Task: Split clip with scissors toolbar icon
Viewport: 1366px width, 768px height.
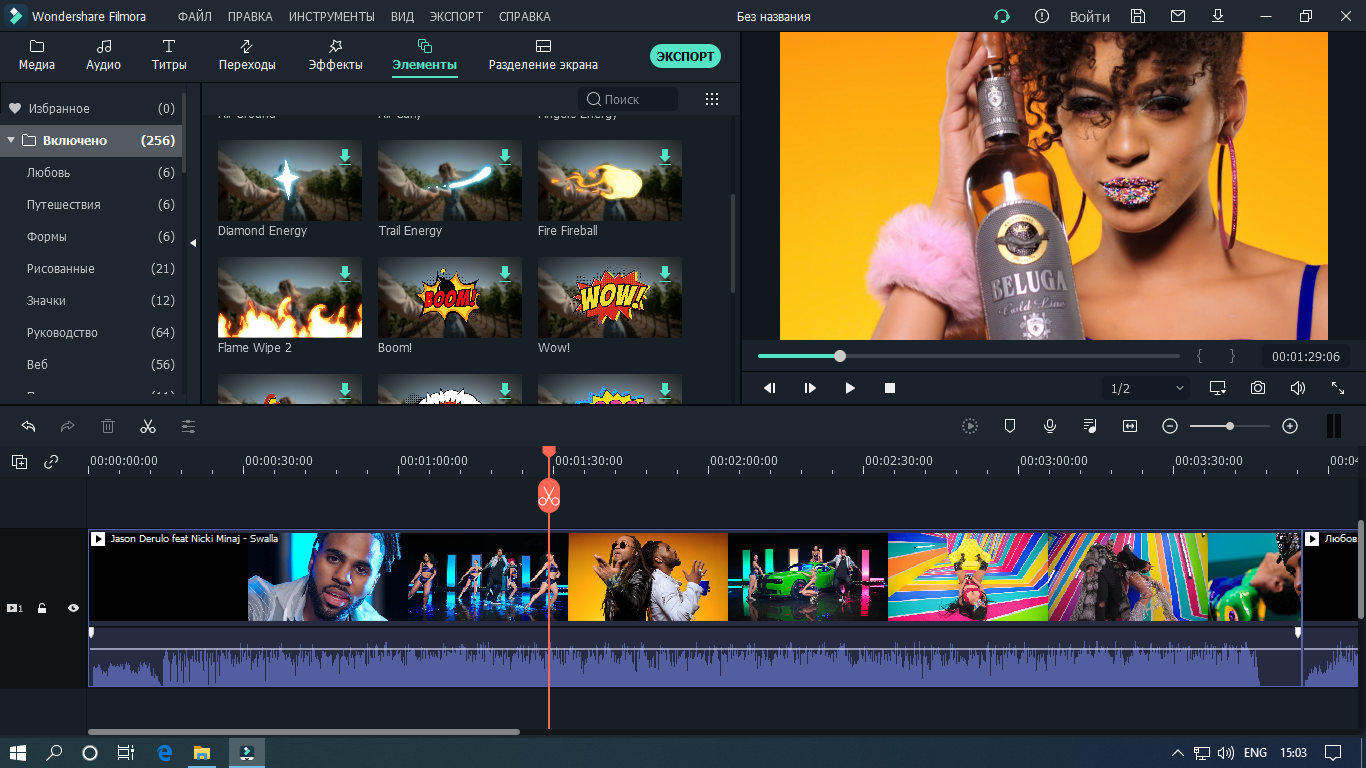Action: (148, 426)
